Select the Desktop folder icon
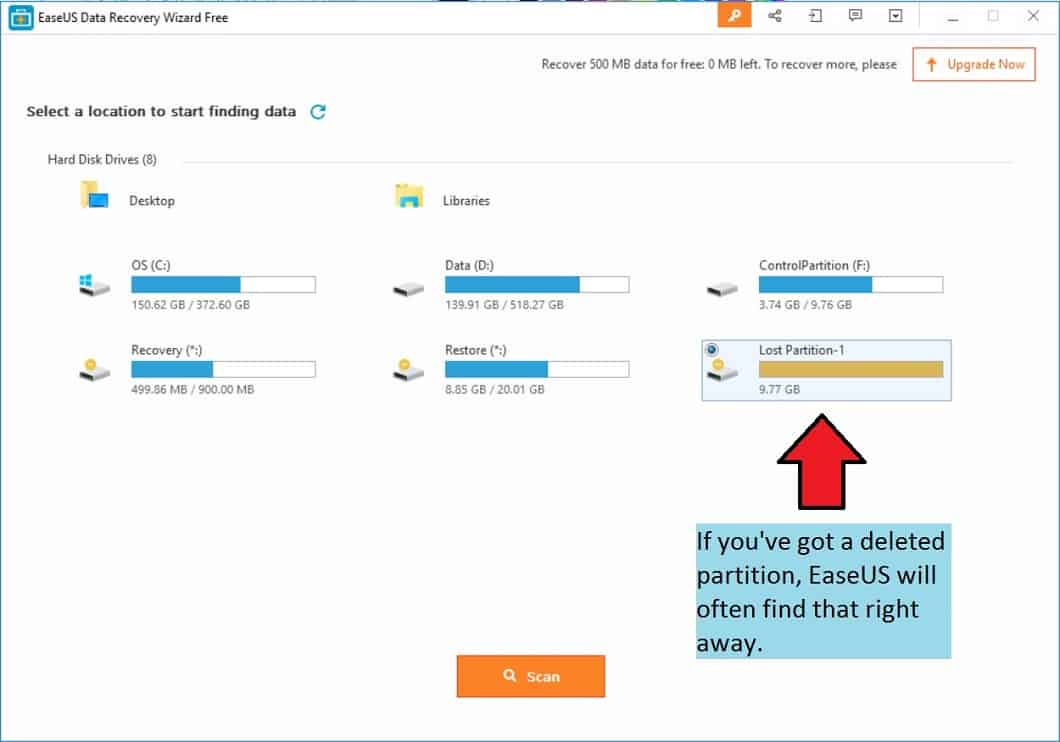This screenshot has height=742, width=1060. click(x=94, y=195)
